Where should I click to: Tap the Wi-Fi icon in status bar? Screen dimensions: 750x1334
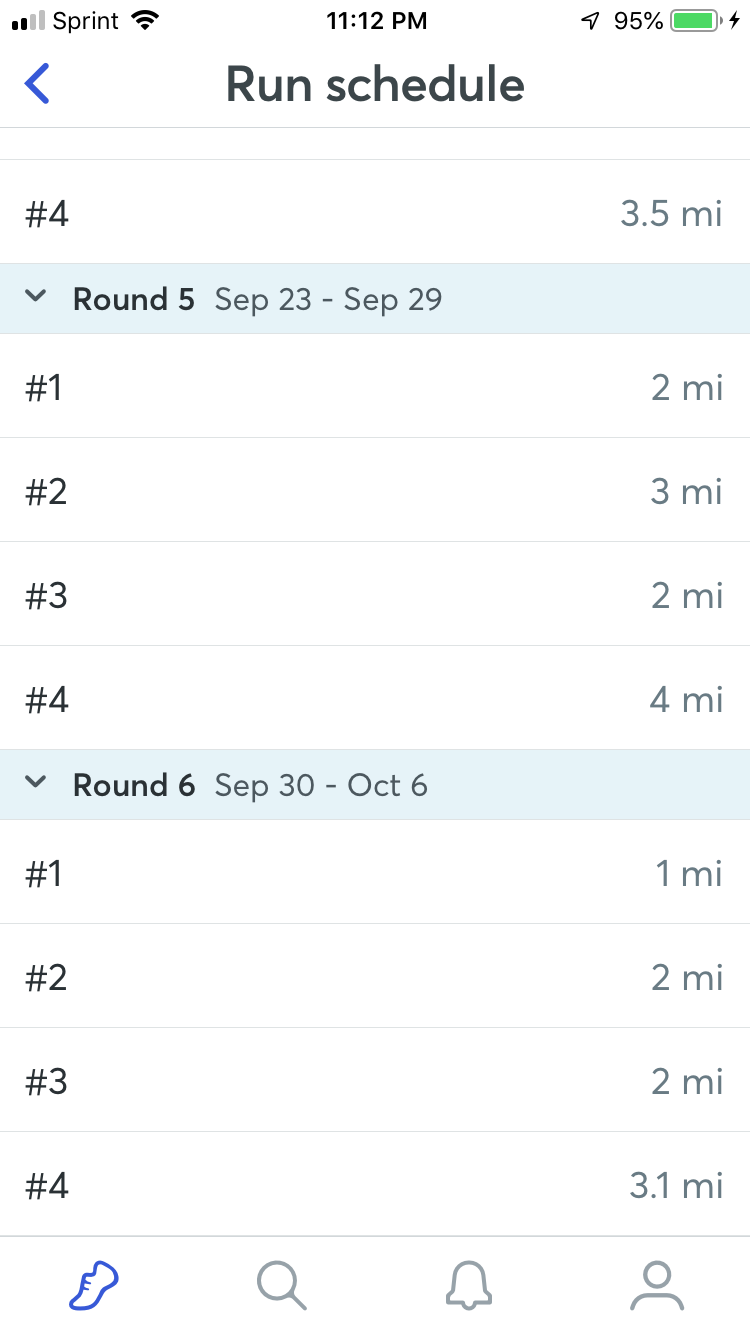[146, 21]
